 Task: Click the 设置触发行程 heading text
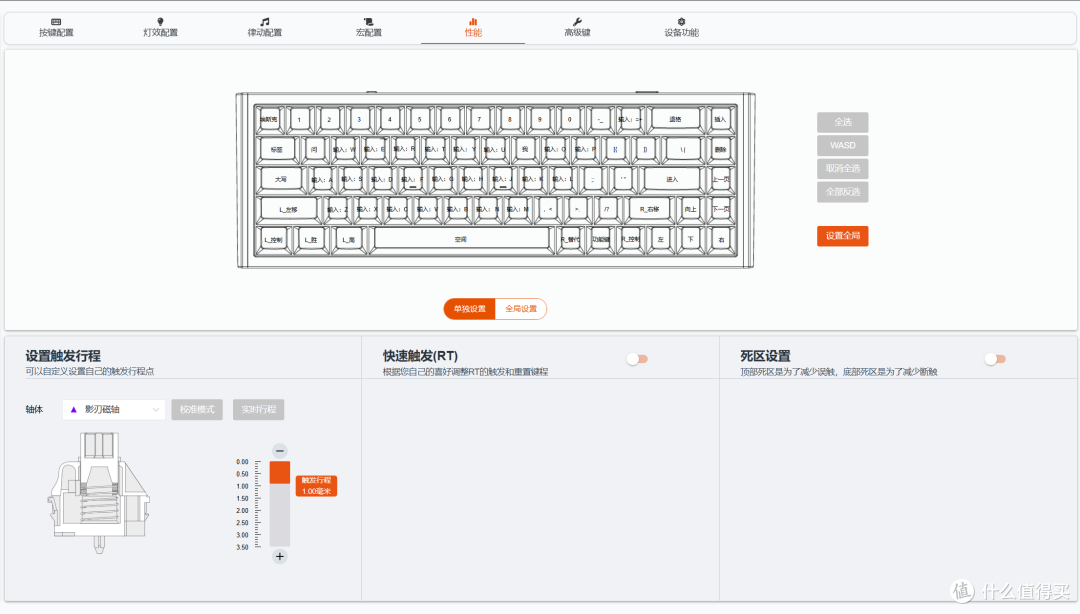(63, 356)
